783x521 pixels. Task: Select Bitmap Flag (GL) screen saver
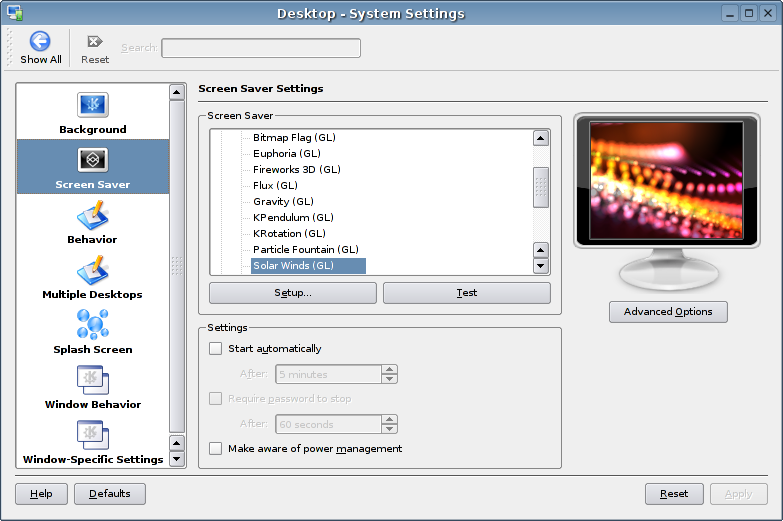(294, 137)
